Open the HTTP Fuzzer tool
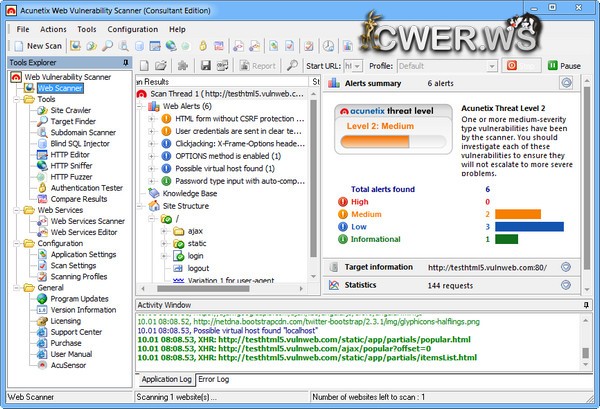600x409 pixels. [x=71, y=177]
